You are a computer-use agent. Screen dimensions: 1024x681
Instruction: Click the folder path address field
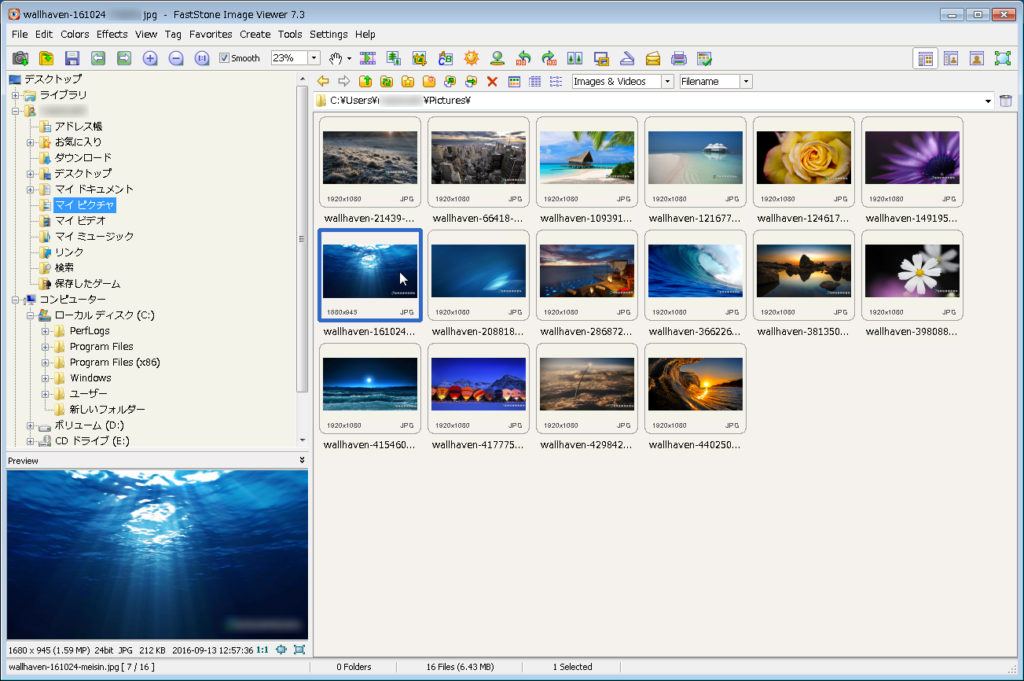click(654, 101)
